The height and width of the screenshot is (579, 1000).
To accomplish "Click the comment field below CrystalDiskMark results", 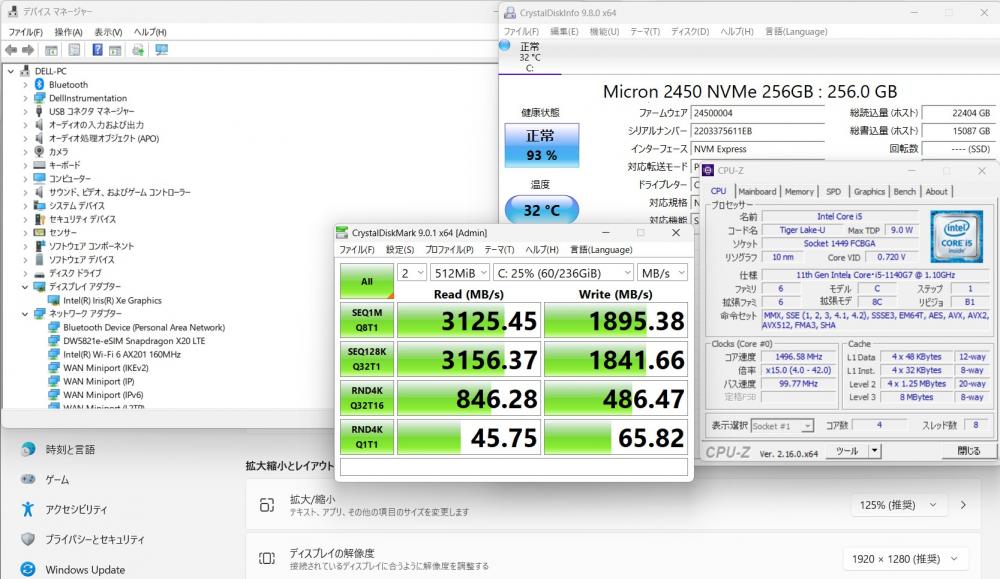I will [513, 467].
